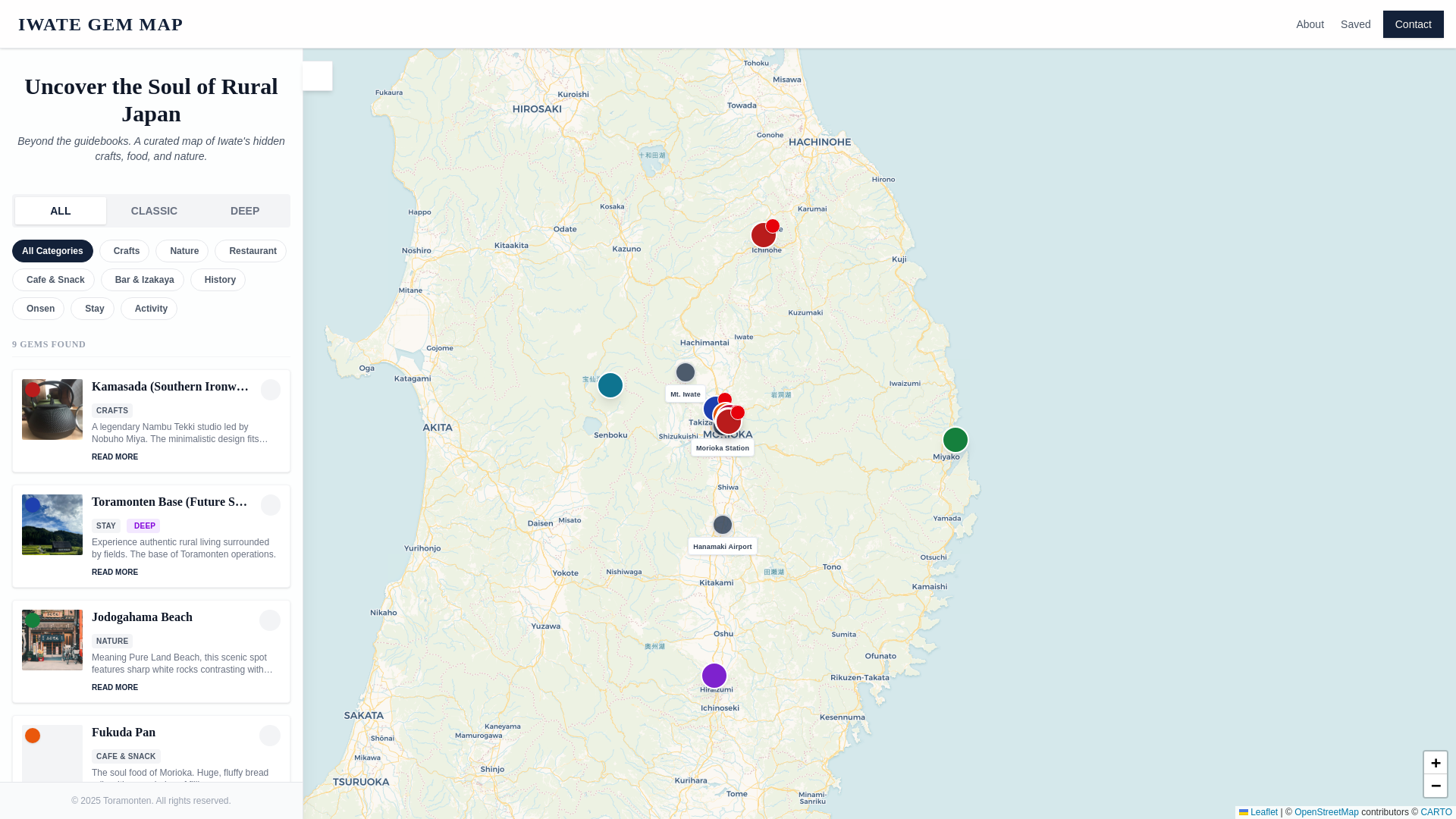The height and width of the screenshot is (819, 1456).
Task: Open the Kamasada teapot thumbnail
Action: click(x=52, y=409)
